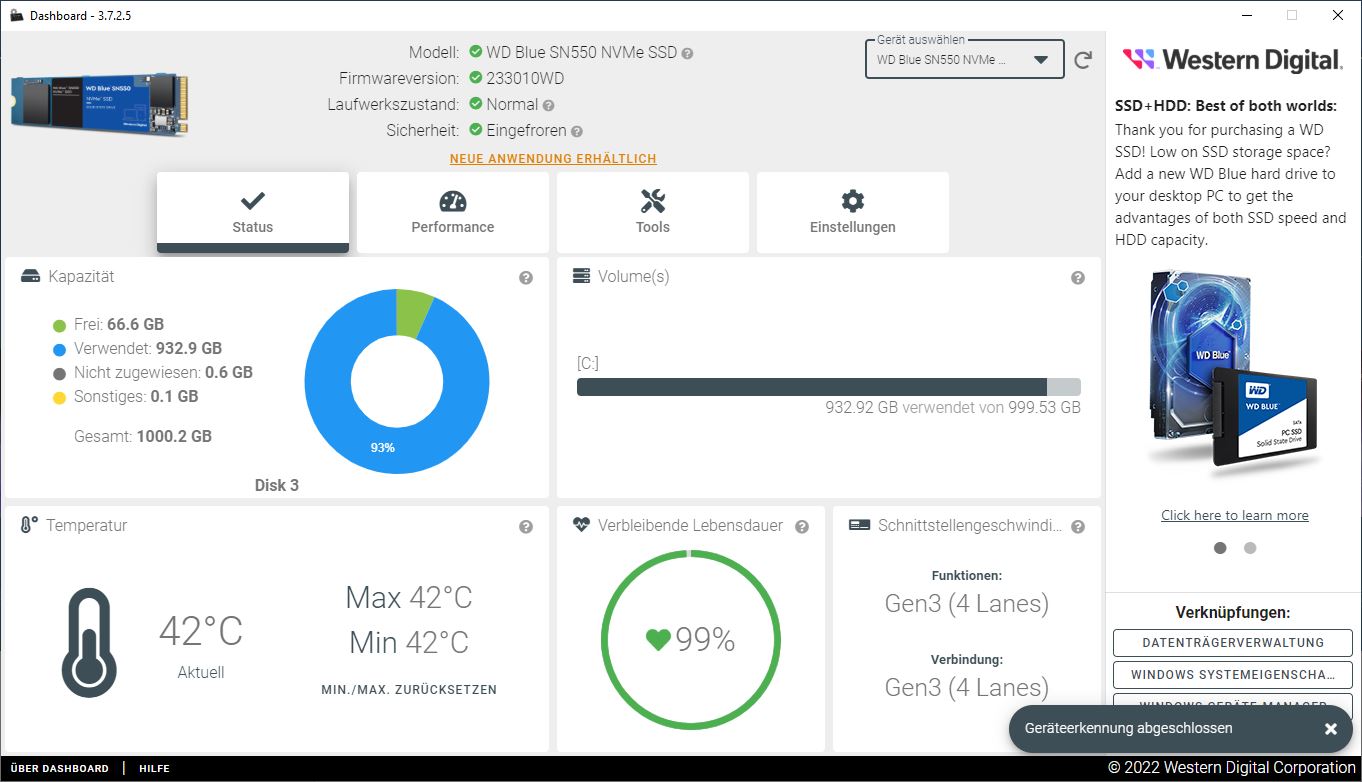
Task: Click the 932.92 GB verwendet von 999.53 GB text
Action: 953,408
